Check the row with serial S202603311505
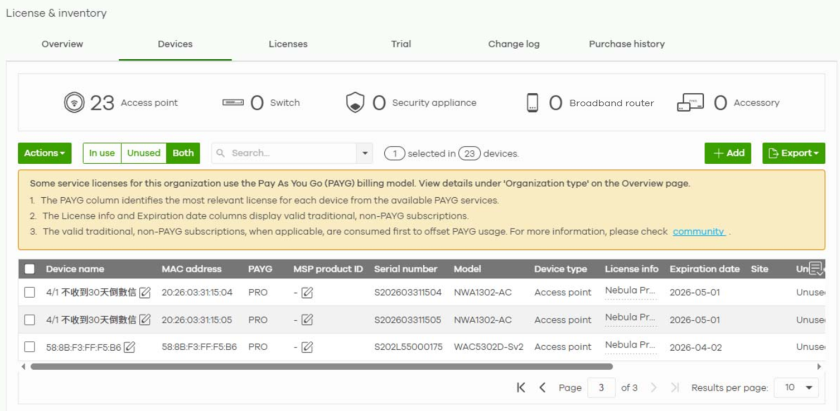This screenshot has height=411, width=840. pos(30,320)
